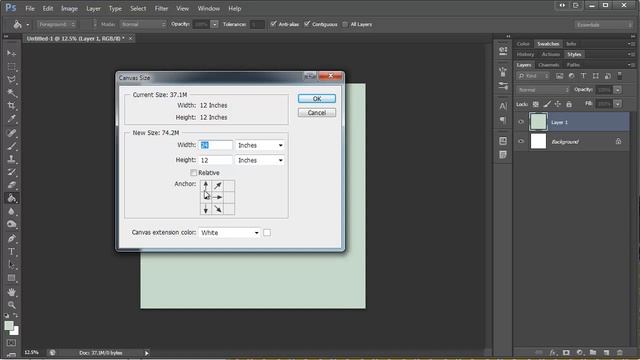Viewport: 640px width, 360px height.
Task: Confirm Canvas Size with OK
Action: click(317, 98)
